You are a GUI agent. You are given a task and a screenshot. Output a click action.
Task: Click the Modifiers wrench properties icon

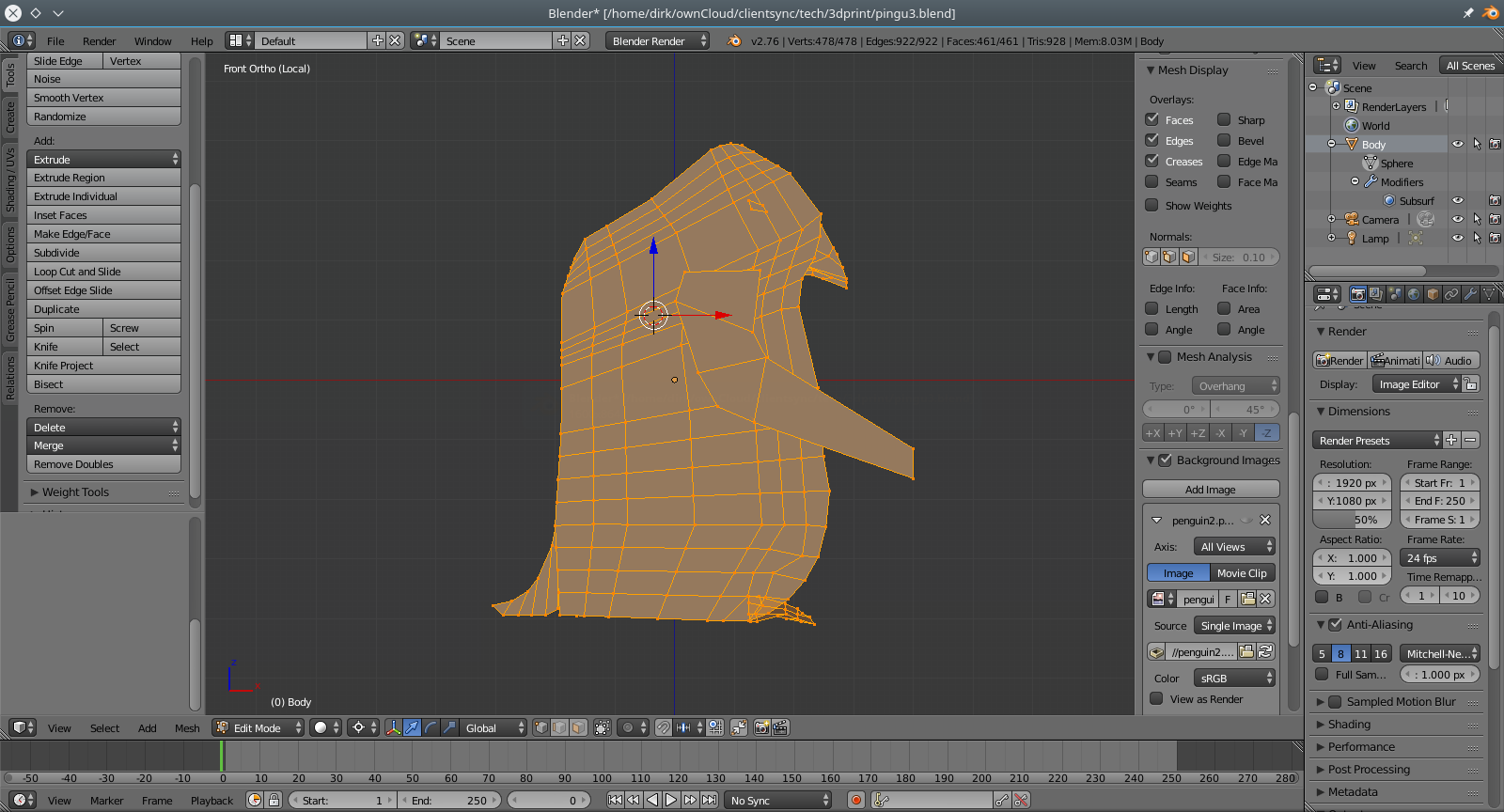coord(1470,294)
